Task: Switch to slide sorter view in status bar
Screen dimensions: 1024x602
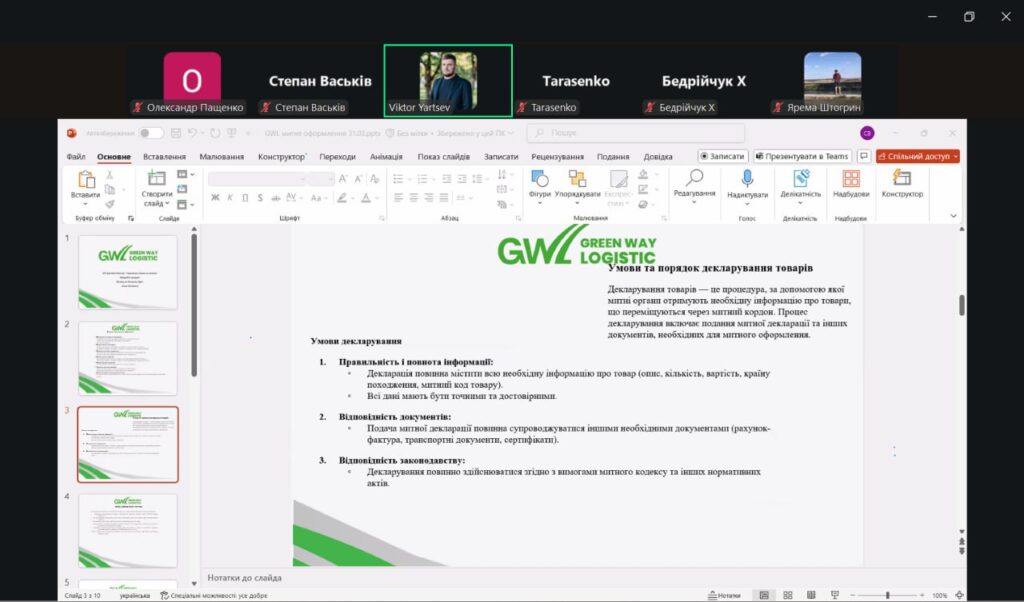Action: click(x=786, y=595)
